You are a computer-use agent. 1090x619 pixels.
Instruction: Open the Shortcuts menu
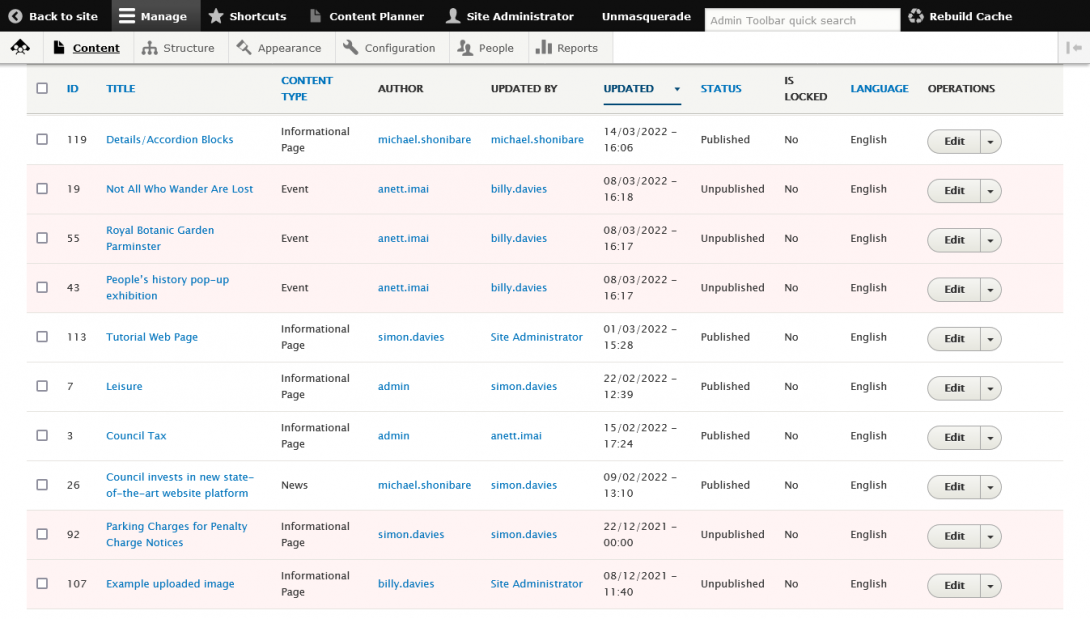247,16
